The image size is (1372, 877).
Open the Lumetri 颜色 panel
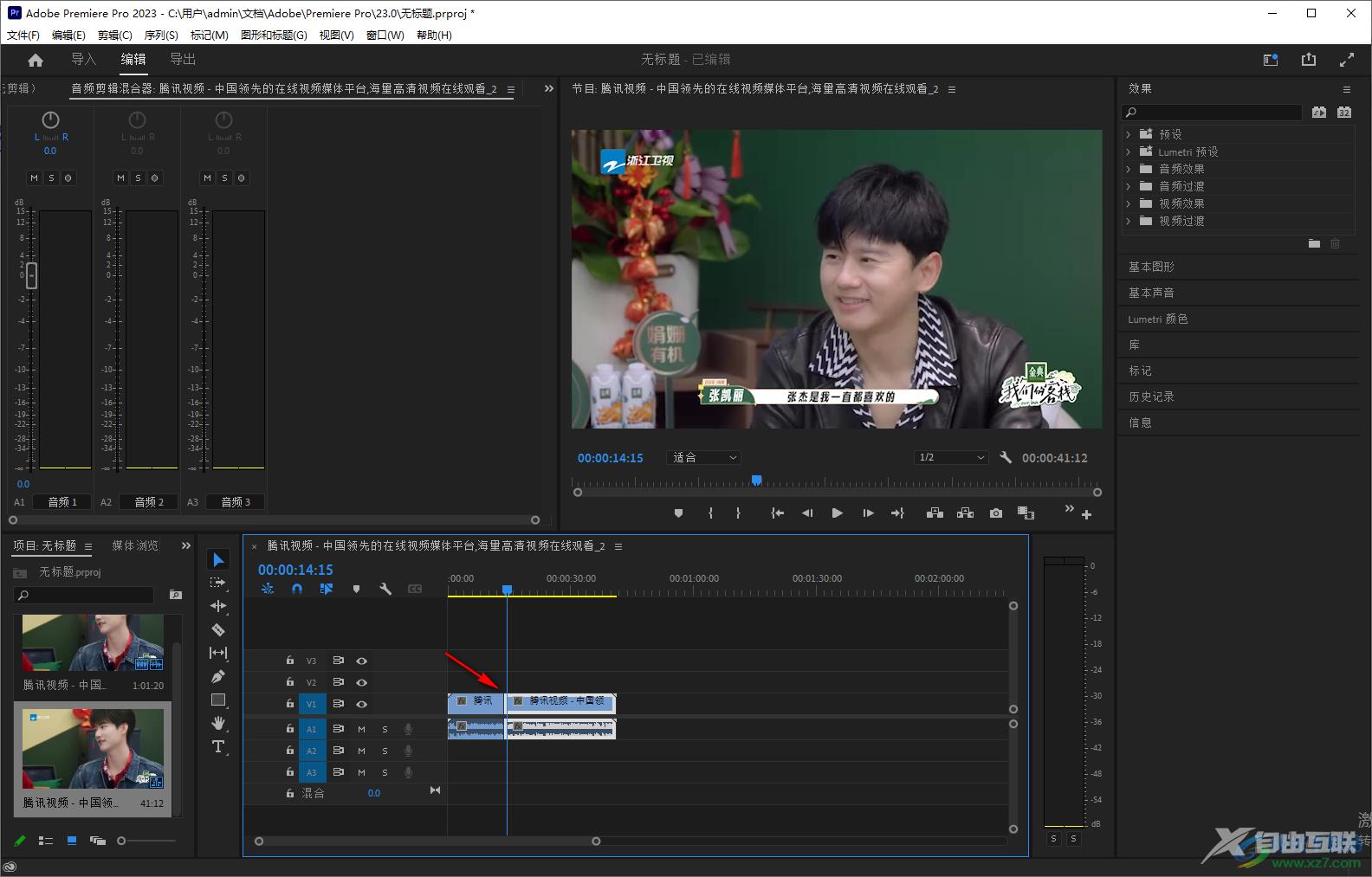1158,319
